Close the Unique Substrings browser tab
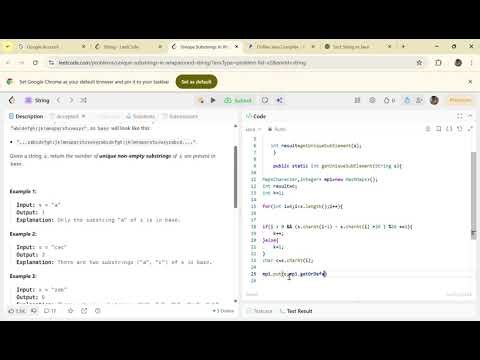 click(x=237, y=47)
